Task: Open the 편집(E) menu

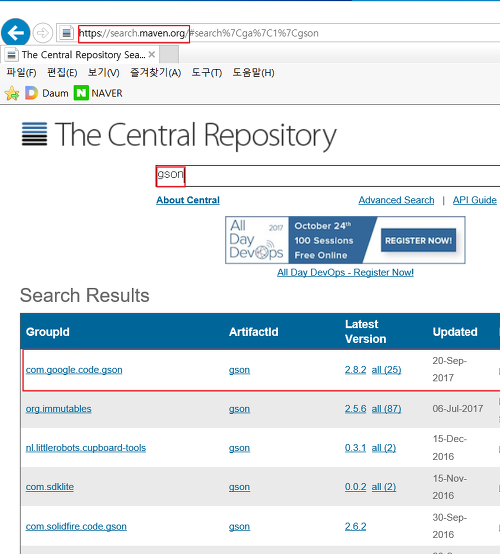Action: click(x=62, y=73)
